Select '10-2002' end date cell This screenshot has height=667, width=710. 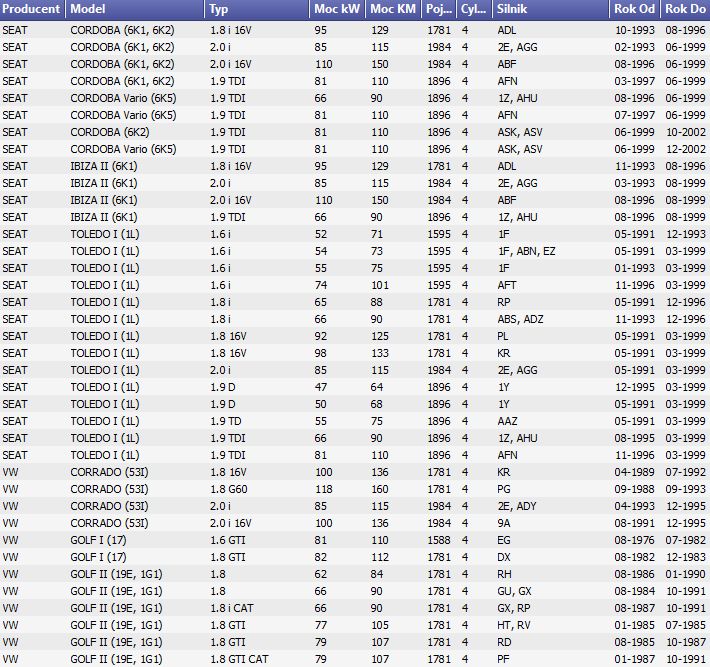685,132
